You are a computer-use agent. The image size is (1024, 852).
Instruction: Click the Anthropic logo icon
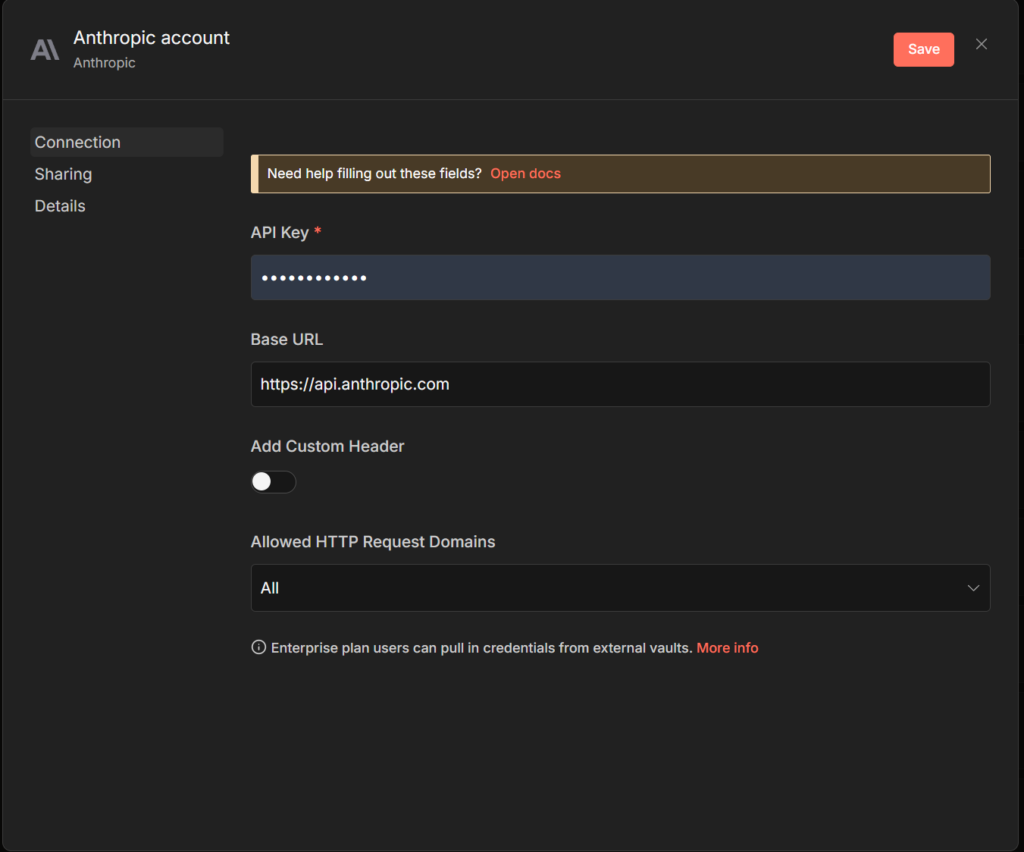pyautogui.click(x=45, y=49)
